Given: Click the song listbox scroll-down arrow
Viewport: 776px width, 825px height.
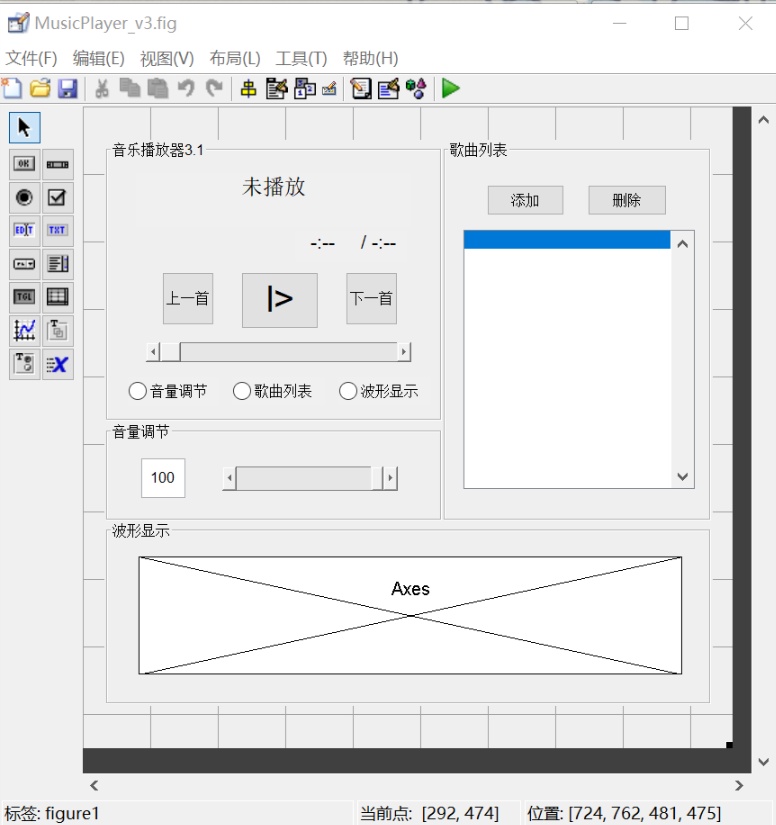Looking at the screenshot, I should (682, 477).
